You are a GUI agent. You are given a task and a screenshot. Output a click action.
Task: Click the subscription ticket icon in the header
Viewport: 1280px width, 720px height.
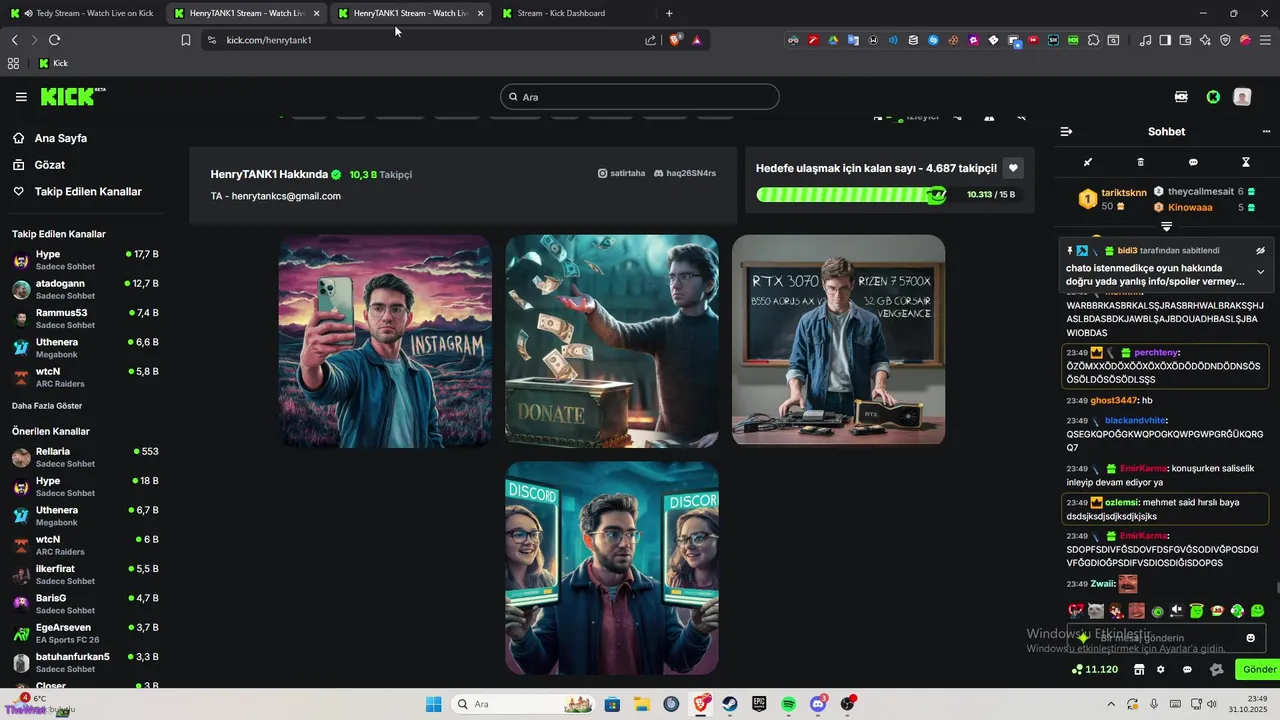point(1182,97)
